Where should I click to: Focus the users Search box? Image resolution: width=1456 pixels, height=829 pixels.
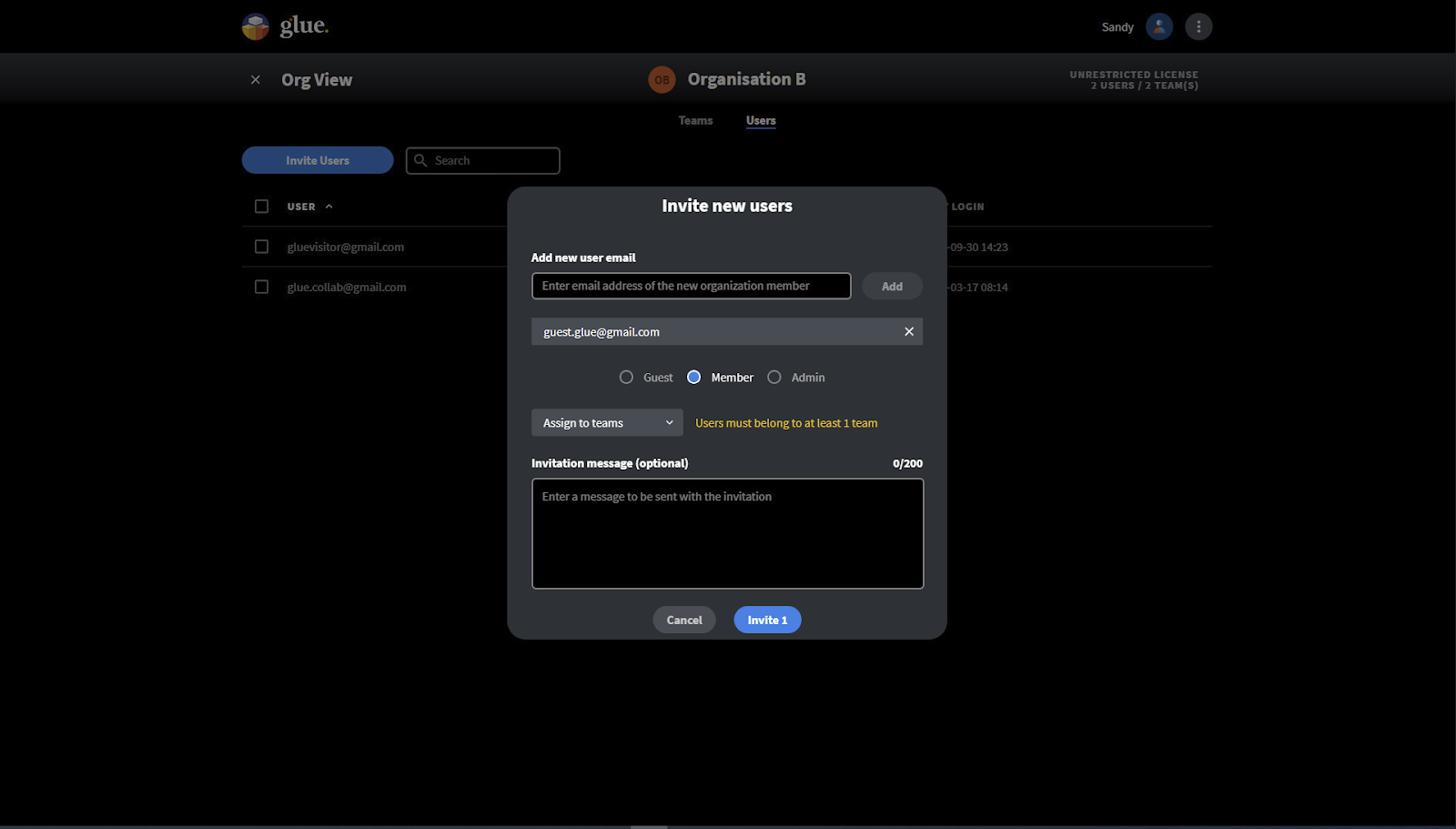pyautogui.click(x=483, y=160)
